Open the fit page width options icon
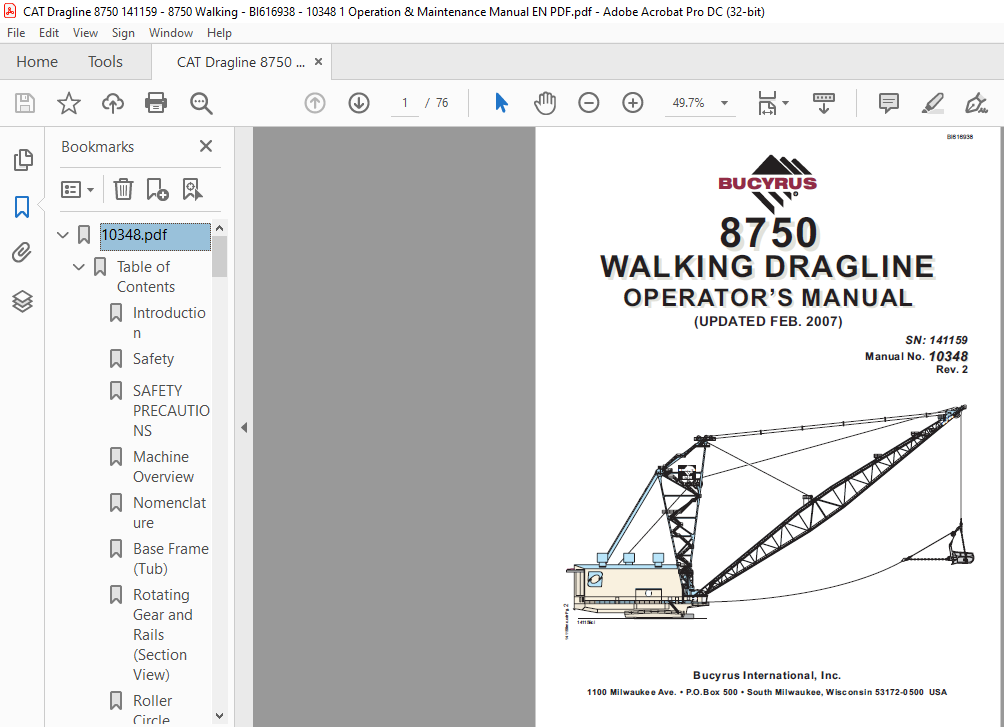Screen dimensions: 1004x727 pyautogui.click(x=768, y=103)
